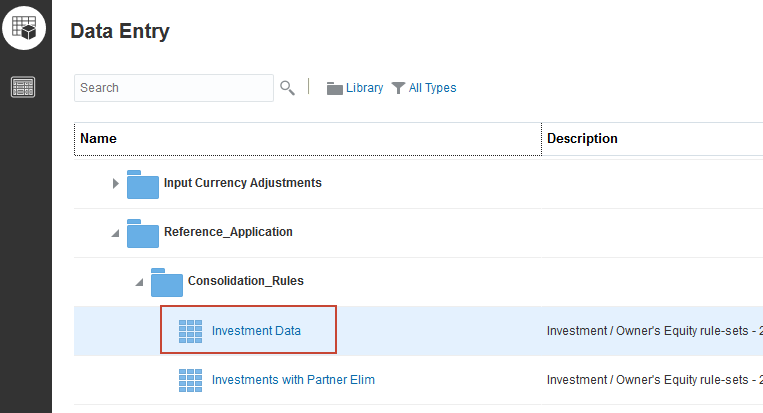Open the Investment Data form
The height and width of the screenshot is (413, 763).
pos(256,331)
